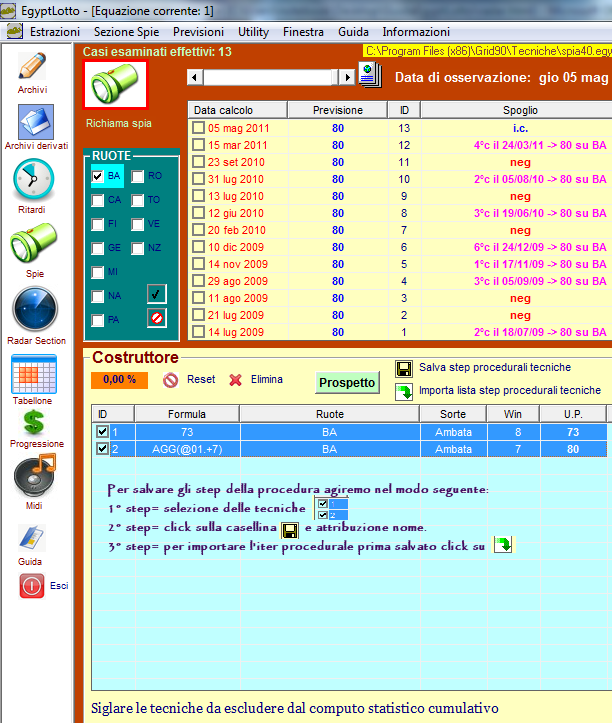This screenshot has height=723, width=612.
Task: Click the scrollbar right arrow
Action: [347, 77]
